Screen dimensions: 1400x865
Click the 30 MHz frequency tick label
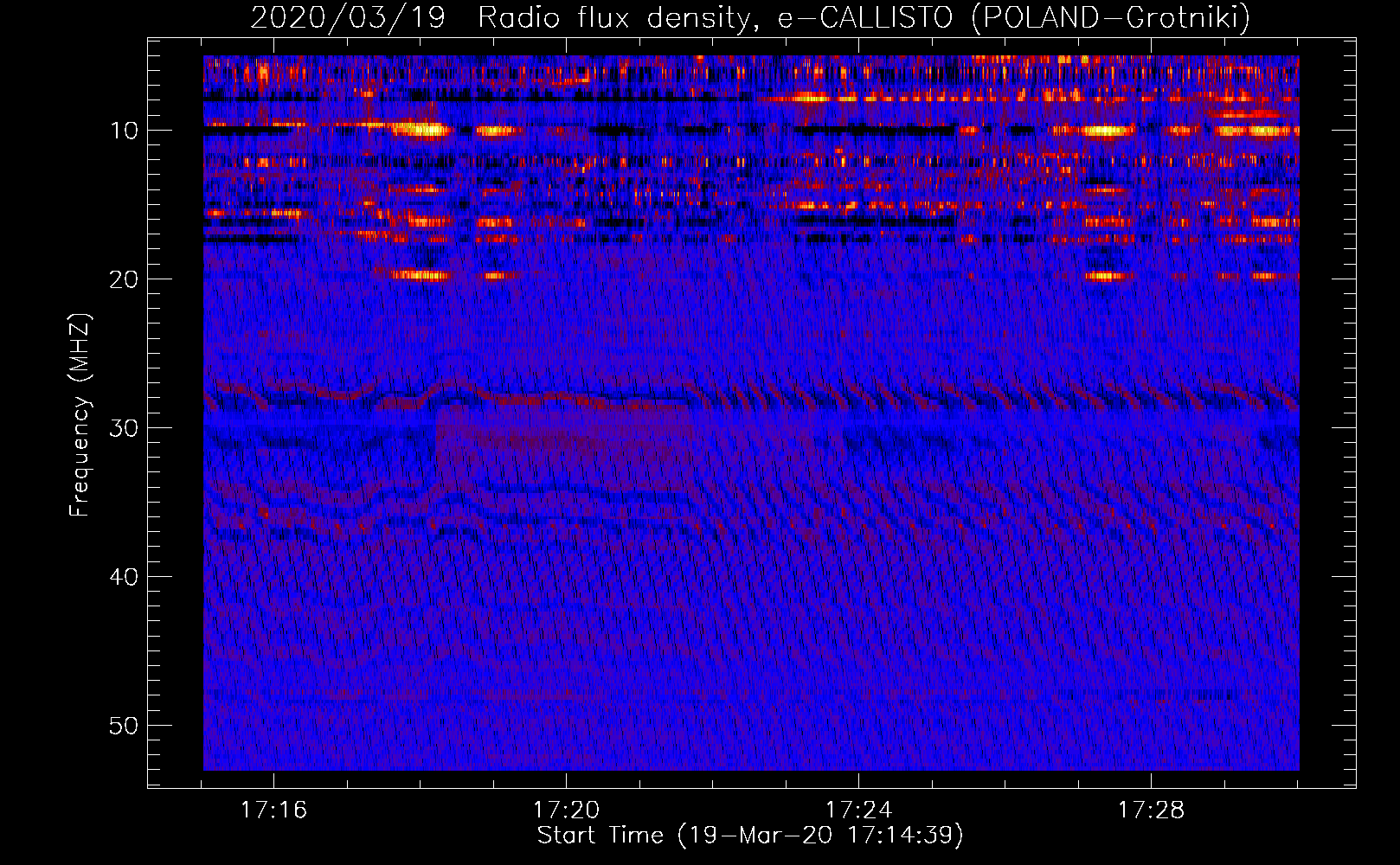[125, 428]
